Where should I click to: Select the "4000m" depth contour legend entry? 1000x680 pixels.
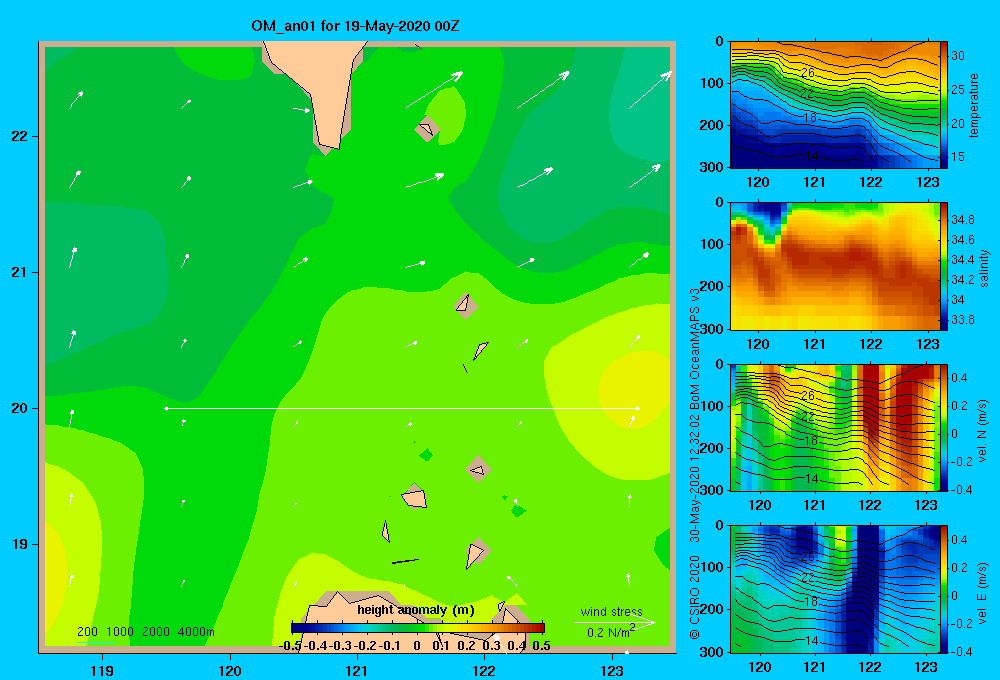tap(196, 632)
